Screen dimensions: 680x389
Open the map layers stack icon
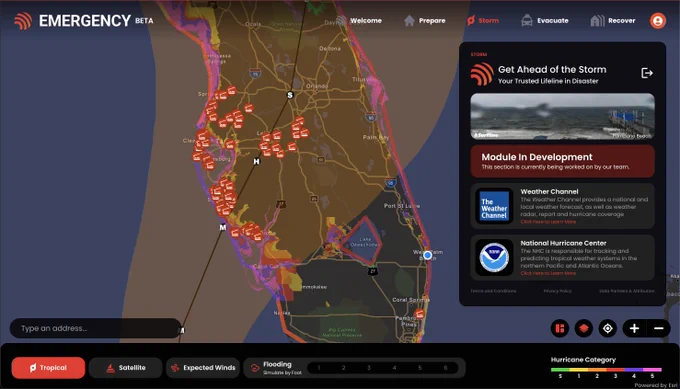click(x=584, y=329)
